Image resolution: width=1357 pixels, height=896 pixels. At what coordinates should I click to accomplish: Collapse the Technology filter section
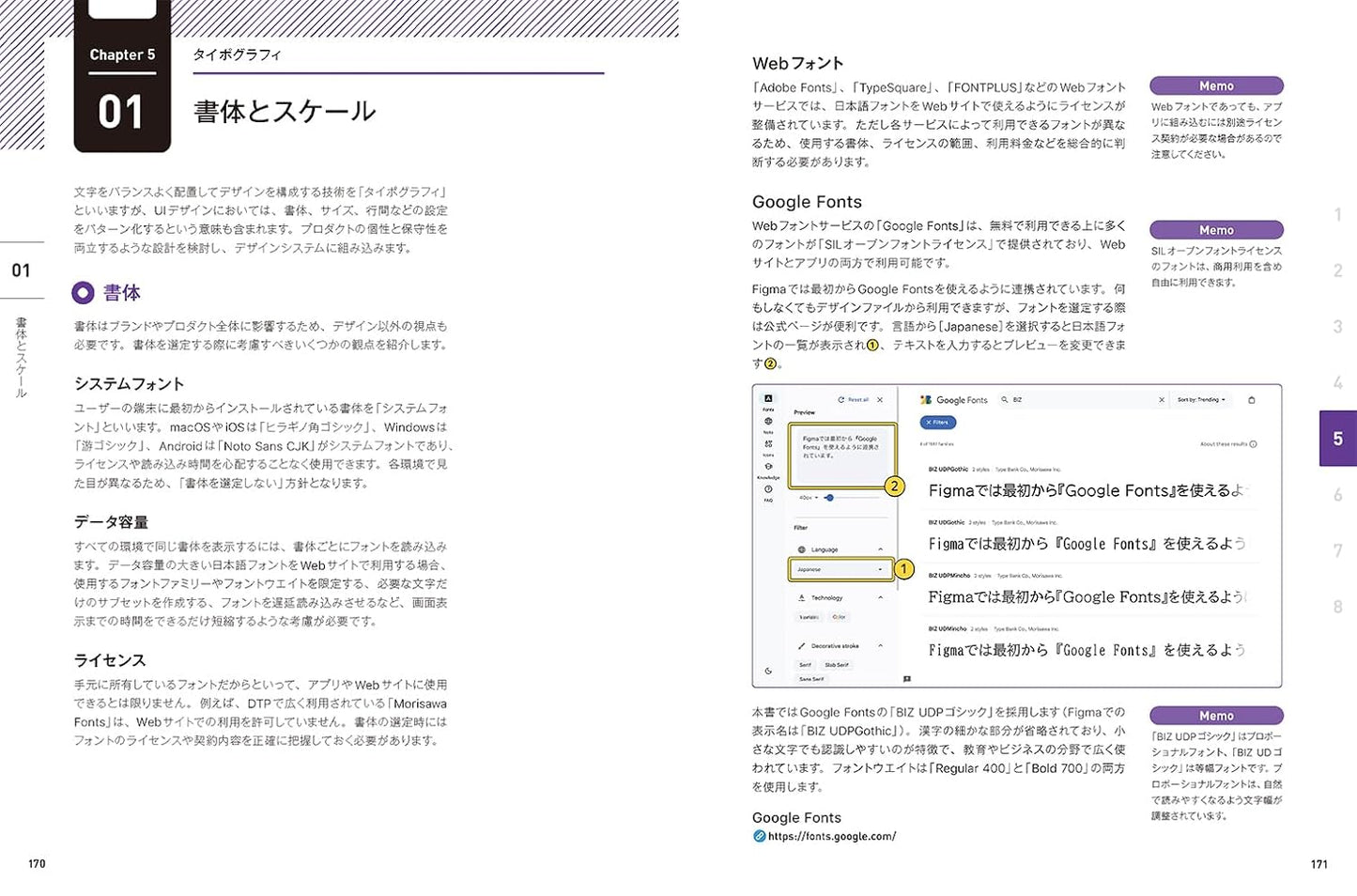[x=880, y=597]
